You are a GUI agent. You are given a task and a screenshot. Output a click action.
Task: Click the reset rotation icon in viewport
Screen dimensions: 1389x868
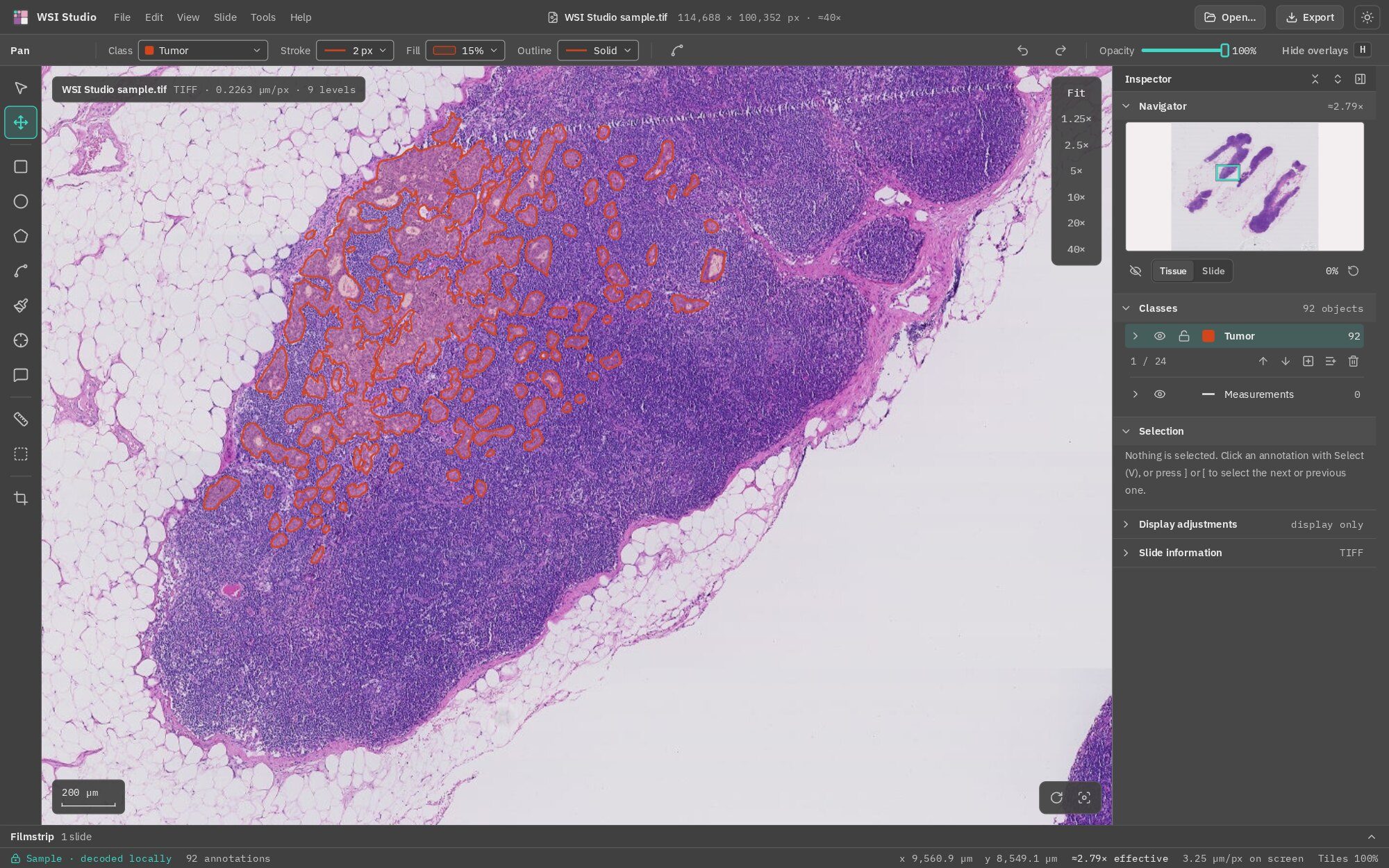coord(1056,798)
